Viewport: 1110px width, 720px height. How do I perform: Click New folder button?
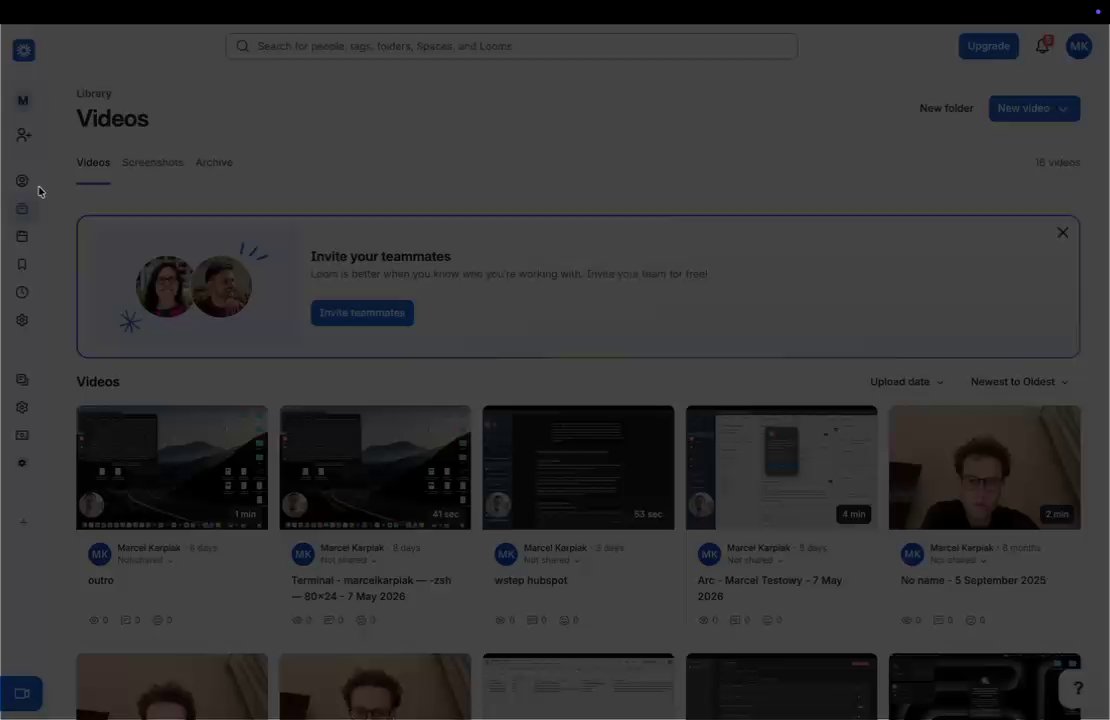946,108
